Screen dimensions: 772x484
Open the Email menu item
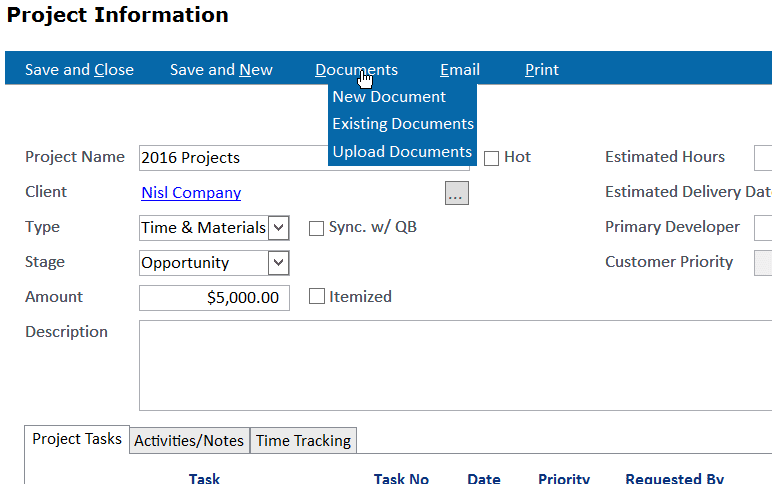coord(460,69)
